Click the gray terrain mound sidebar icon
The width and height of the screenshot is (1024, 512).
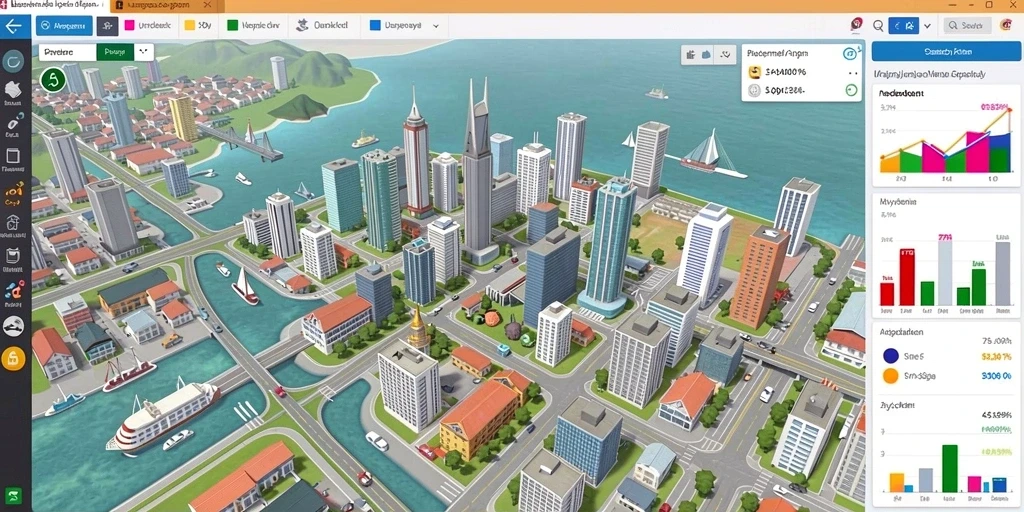pos(13,325)
